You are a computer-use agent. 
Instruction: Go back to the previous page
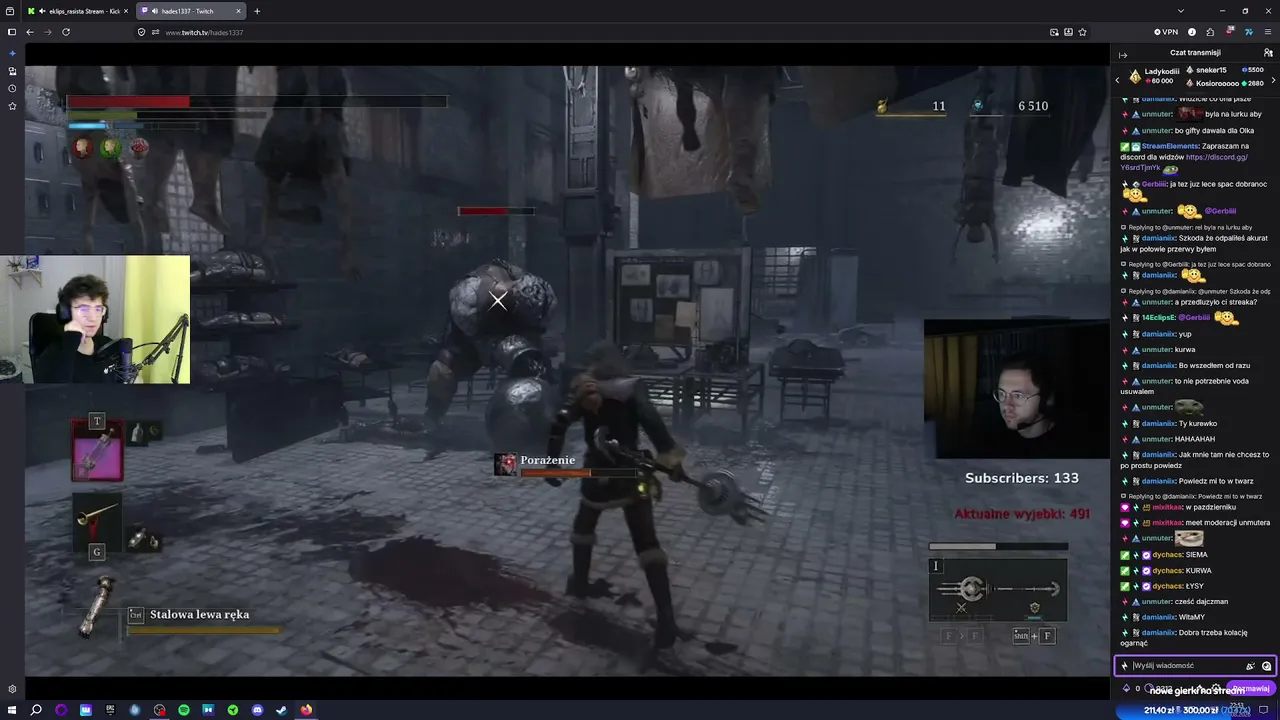point(29,32)
